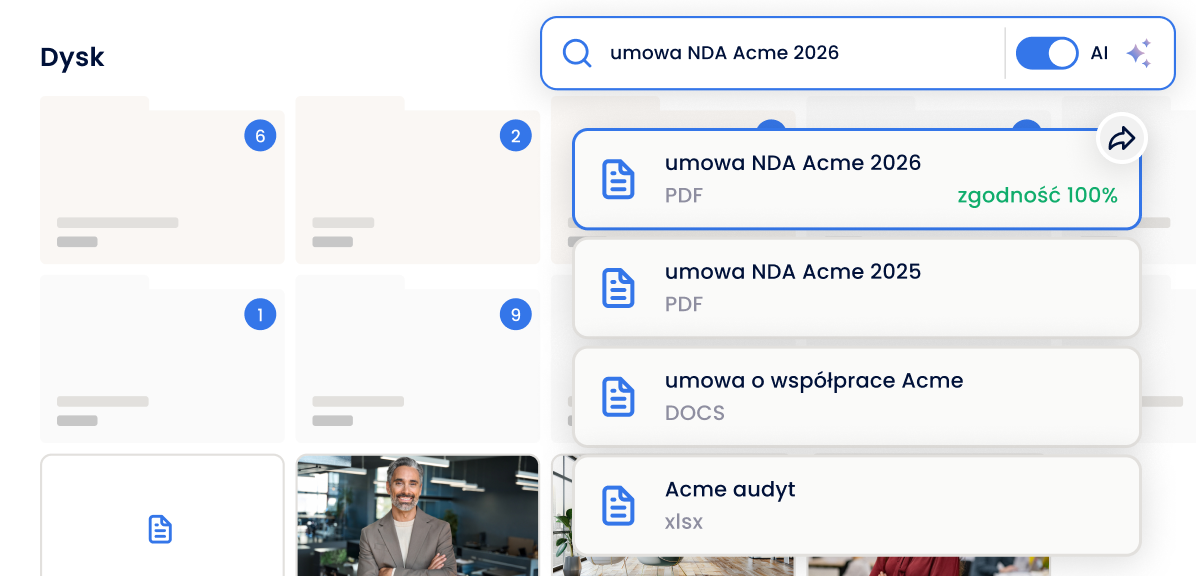The image size is (1196, 576).
Task: Click the AI sparkle stars icon
Action: (x=1140, y=53)
